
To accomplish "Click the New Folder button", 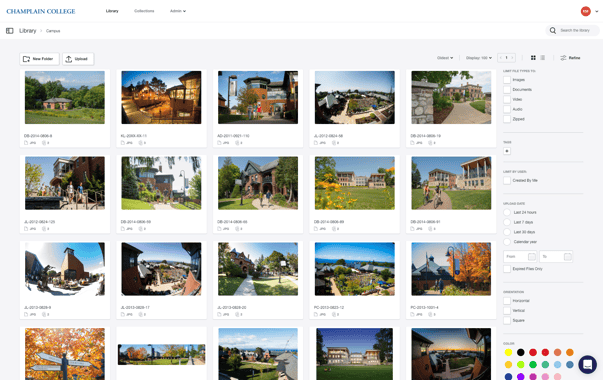I will [39, 59].
